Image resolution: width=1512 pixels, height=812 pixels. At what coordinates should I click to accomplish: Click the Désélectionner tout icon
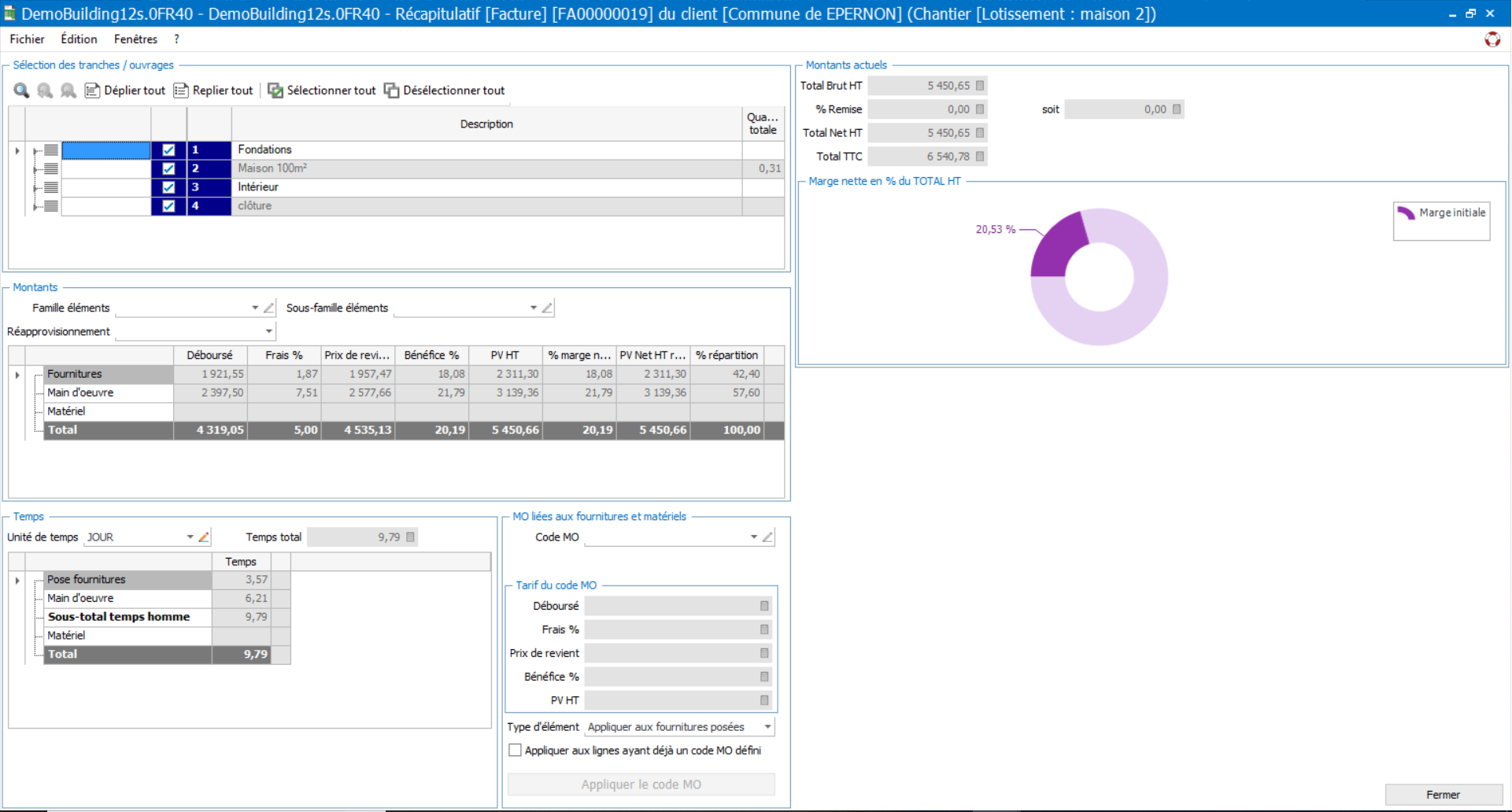[x=391, y=90]
